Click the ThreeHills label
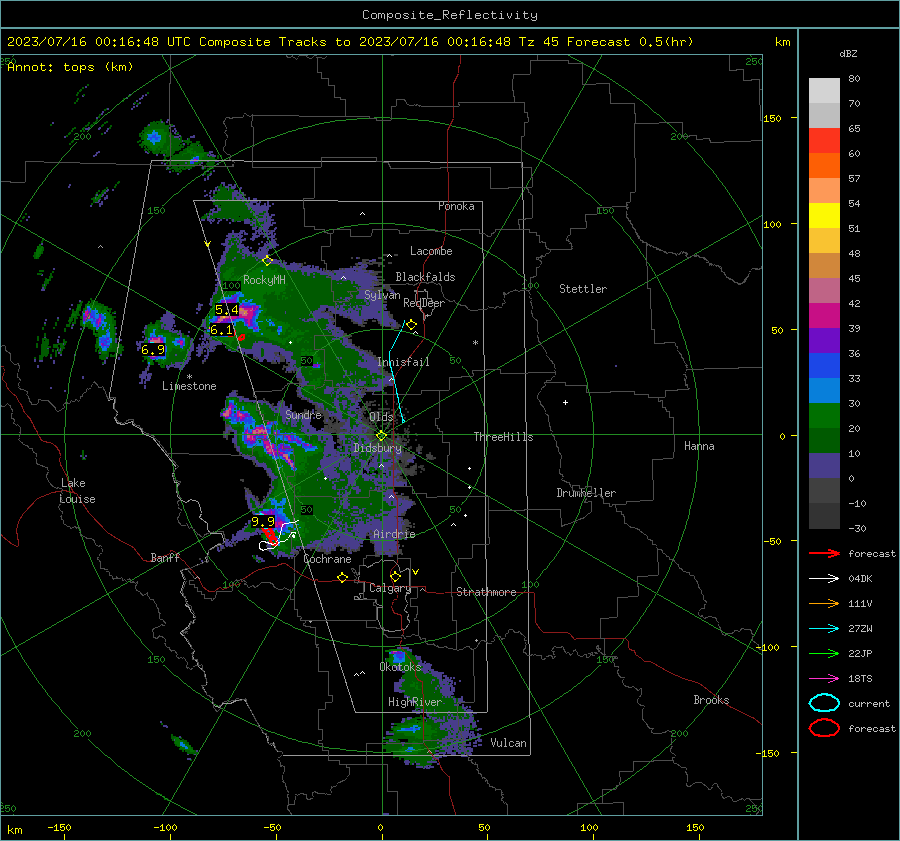Image resolution: width=900 pixels, height=841 pixels. [503, 437]
